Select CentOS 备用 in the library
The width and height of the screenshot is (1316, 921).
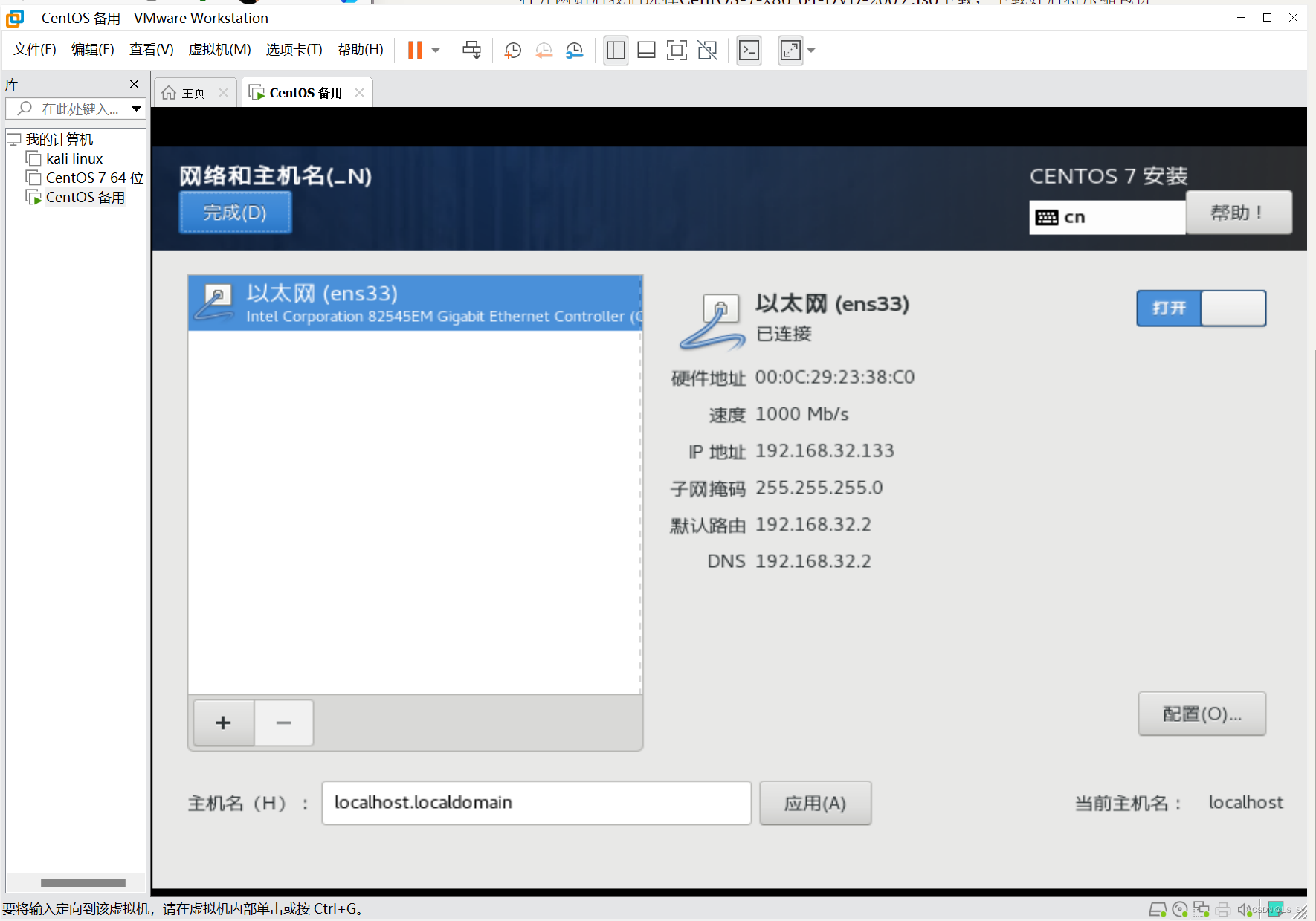pos(85,197)
